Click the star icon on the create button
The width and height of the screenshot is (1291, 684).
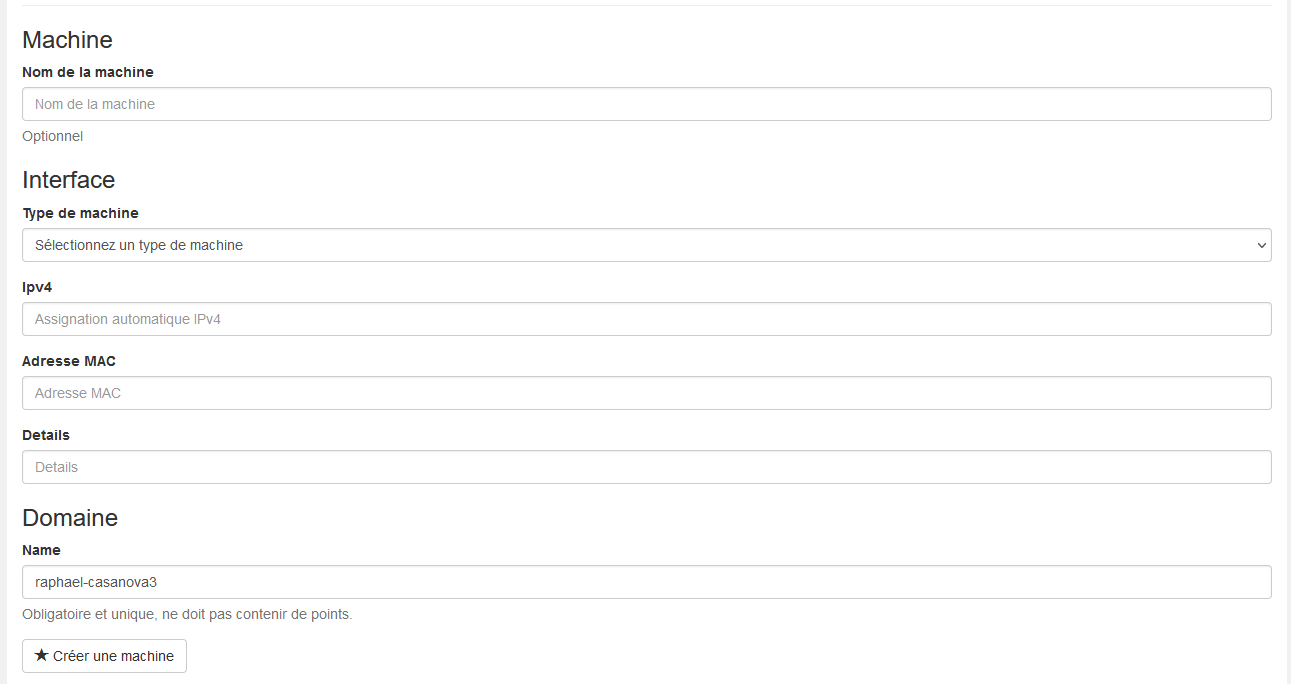point(41,656)
